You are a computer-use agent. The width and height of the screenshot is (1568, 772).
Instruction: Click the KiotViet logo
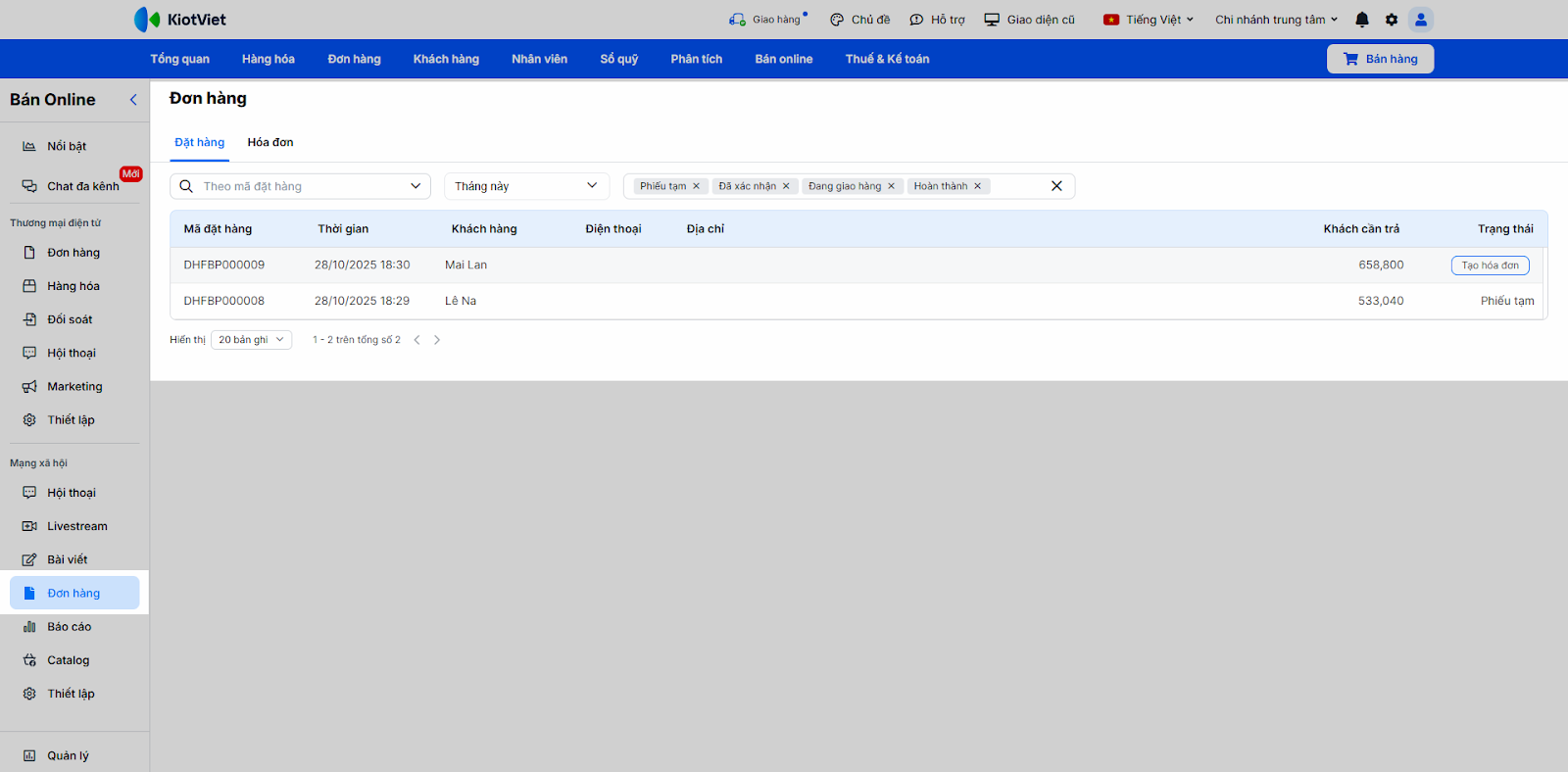(x=180, y=20)
